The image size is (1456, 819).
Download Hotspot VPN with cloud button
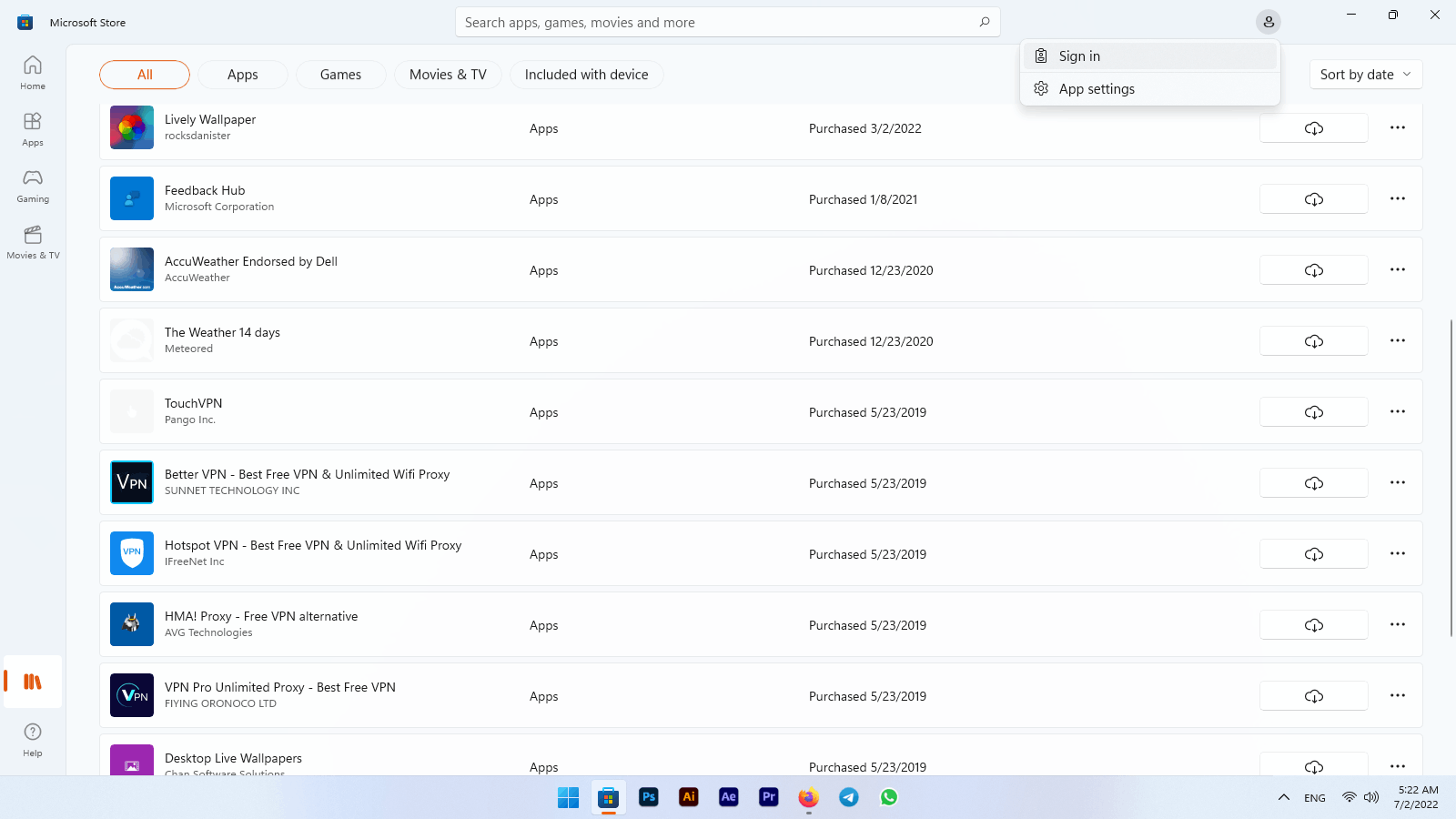[1313, 554]
